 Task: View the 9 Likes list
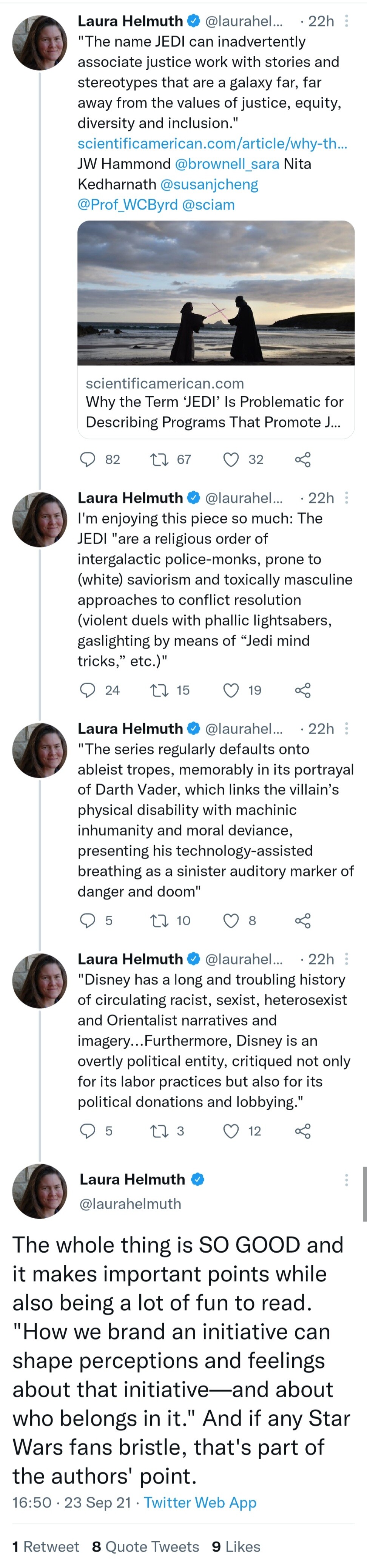[x=236, y=1547]
